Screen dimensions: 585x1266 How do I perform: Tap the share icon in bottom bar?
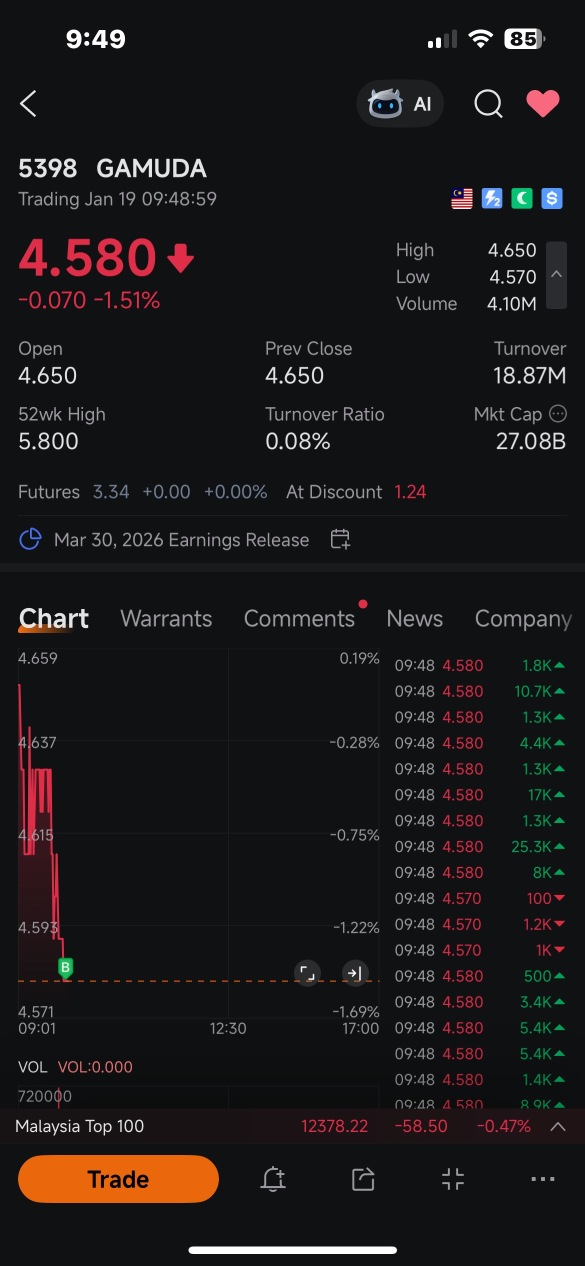[363, 1179]
